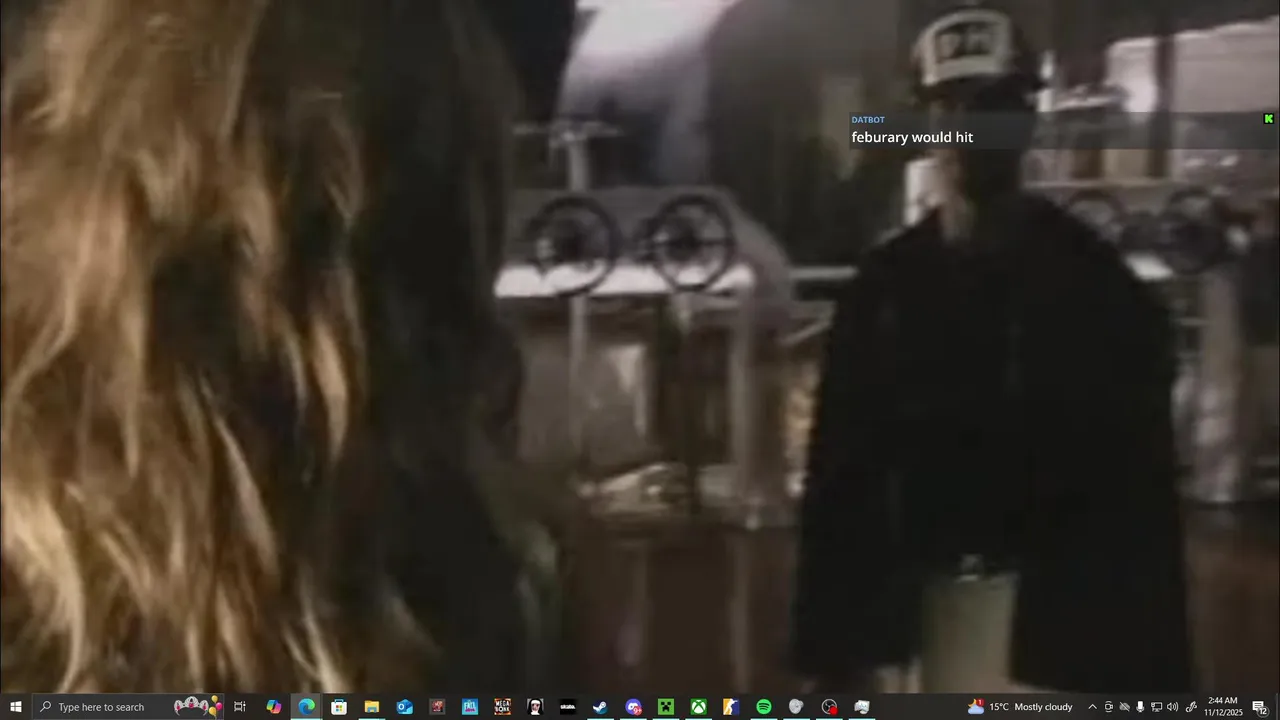Open the Windows Start menu

coord(15,707)
